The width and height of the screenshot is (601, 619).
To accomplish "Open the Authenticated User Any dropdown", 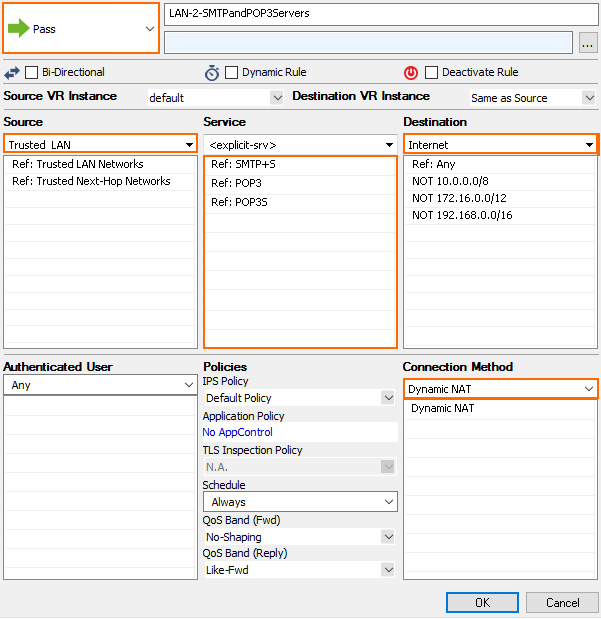I will tap(100, 385).
